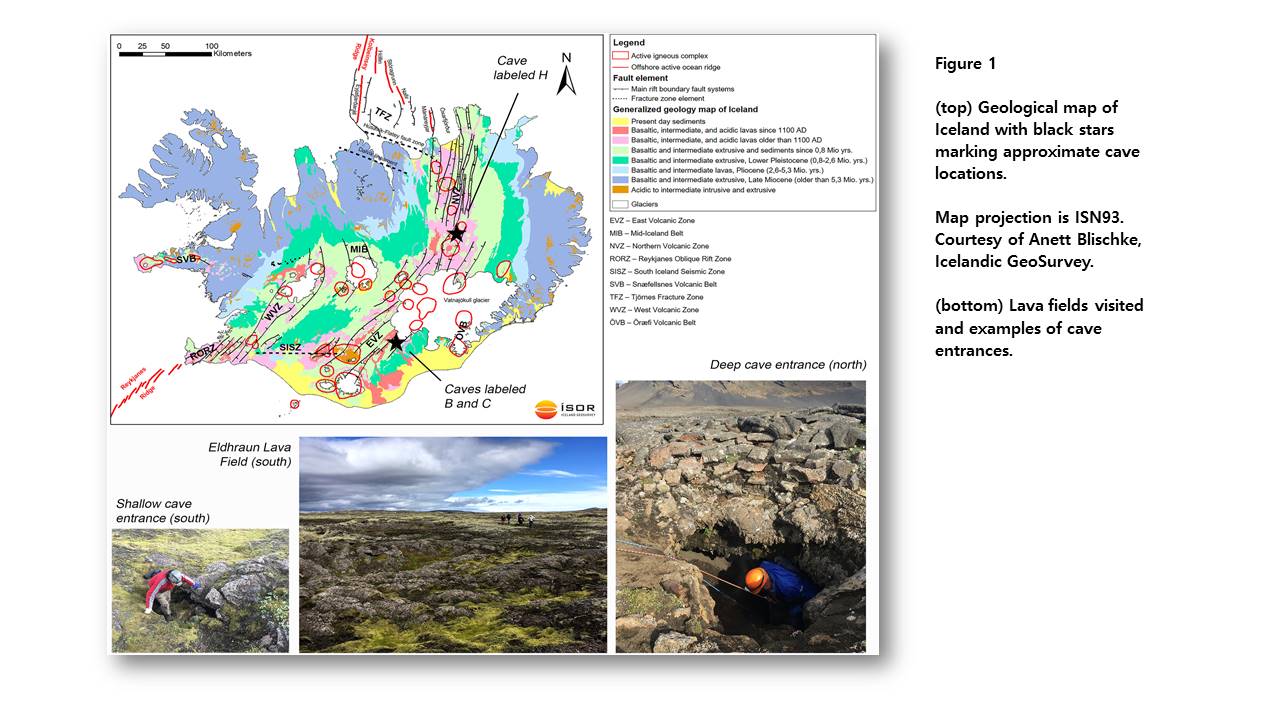The image size is (1280, 720).
Task: Click '(bottom) Lava fields visited' caption paragraph
Action: coord(1039,327)
